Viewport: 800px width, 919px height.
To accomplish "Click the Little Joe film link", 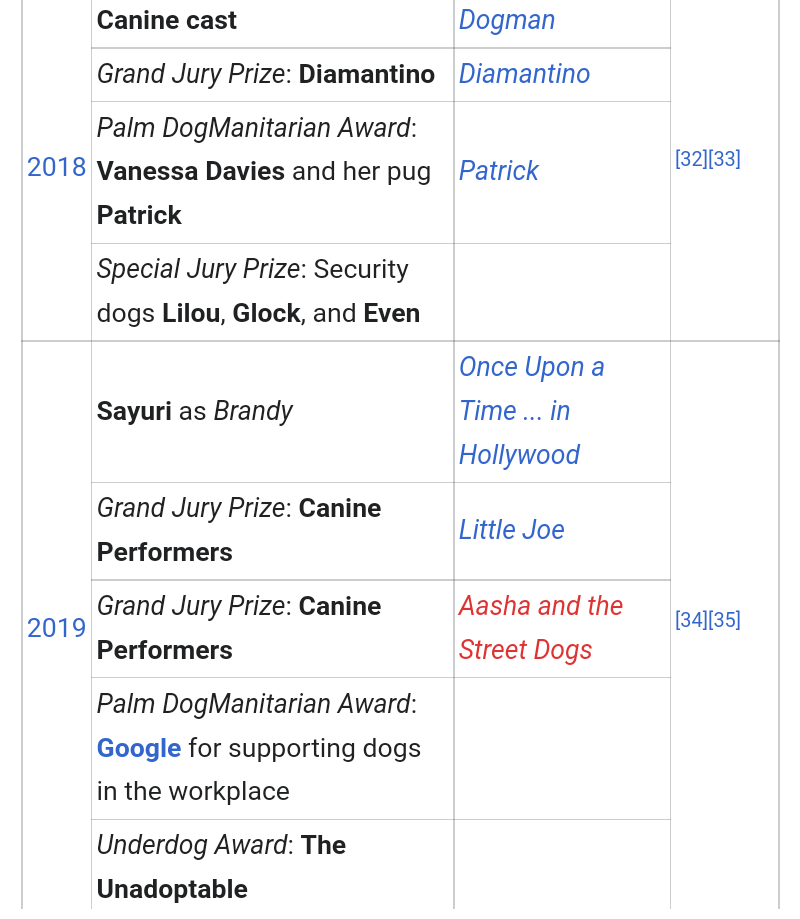I will 511,530.
